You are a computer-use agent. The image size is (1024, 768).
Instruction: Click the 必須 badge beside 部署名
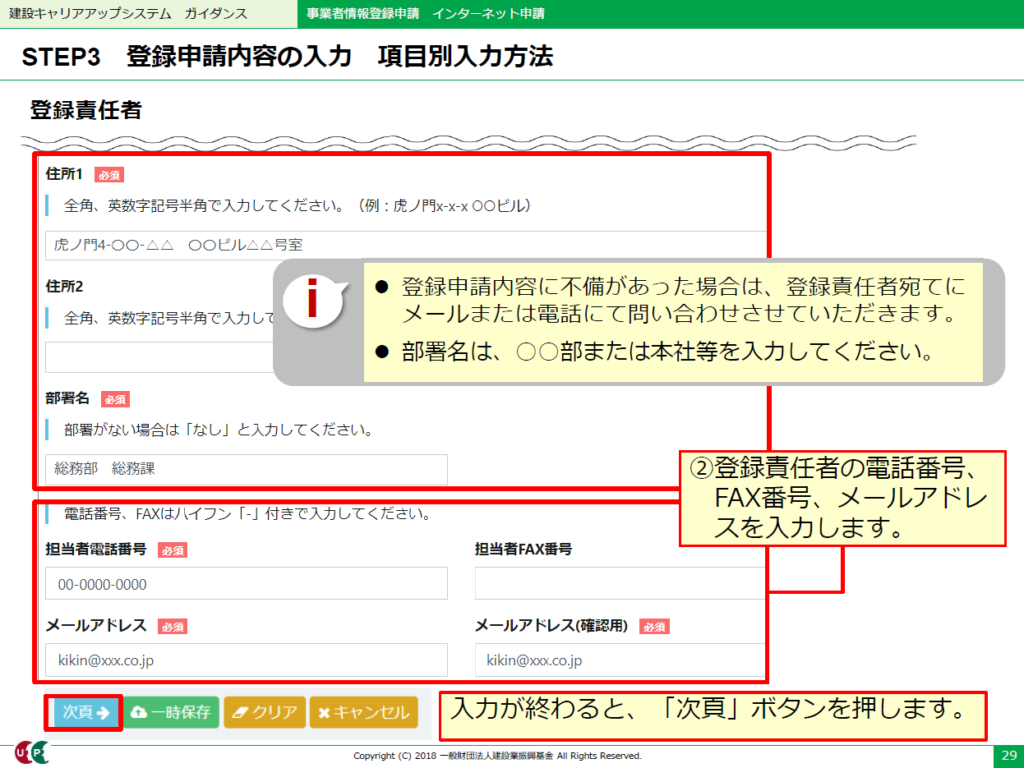pos(115,399)
